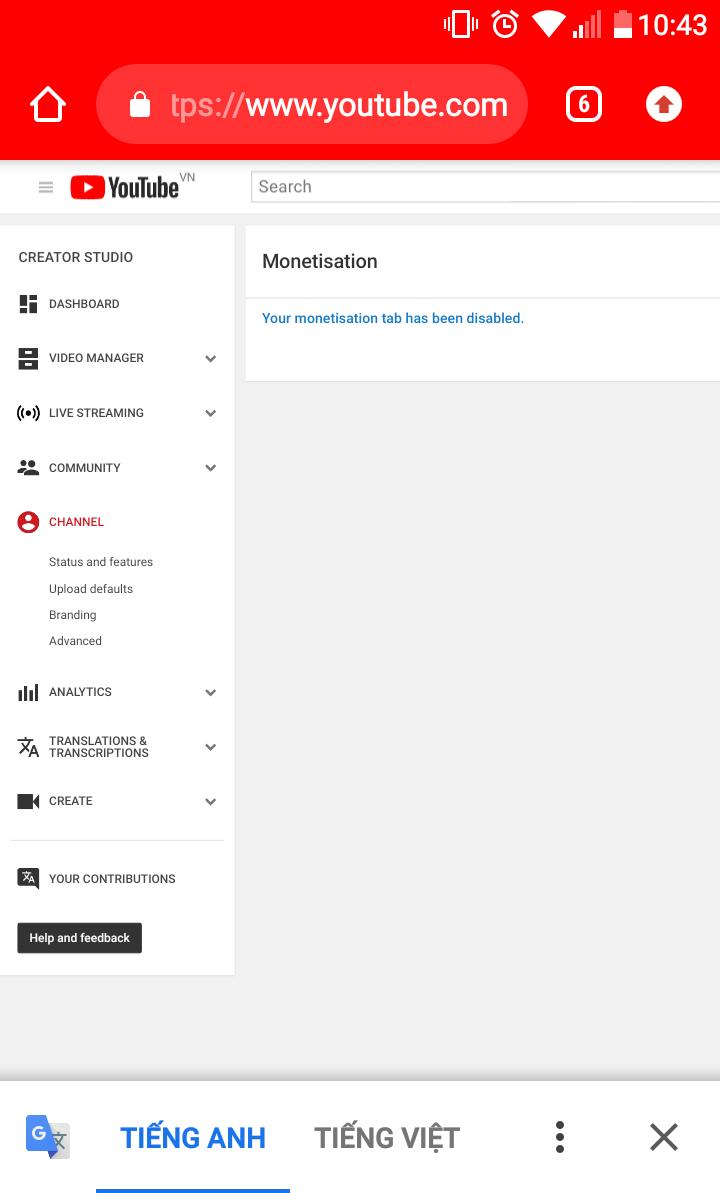Open Dashboard in Creator Studio
Viewport: 720px width, 1193px height.
point(84,304)
